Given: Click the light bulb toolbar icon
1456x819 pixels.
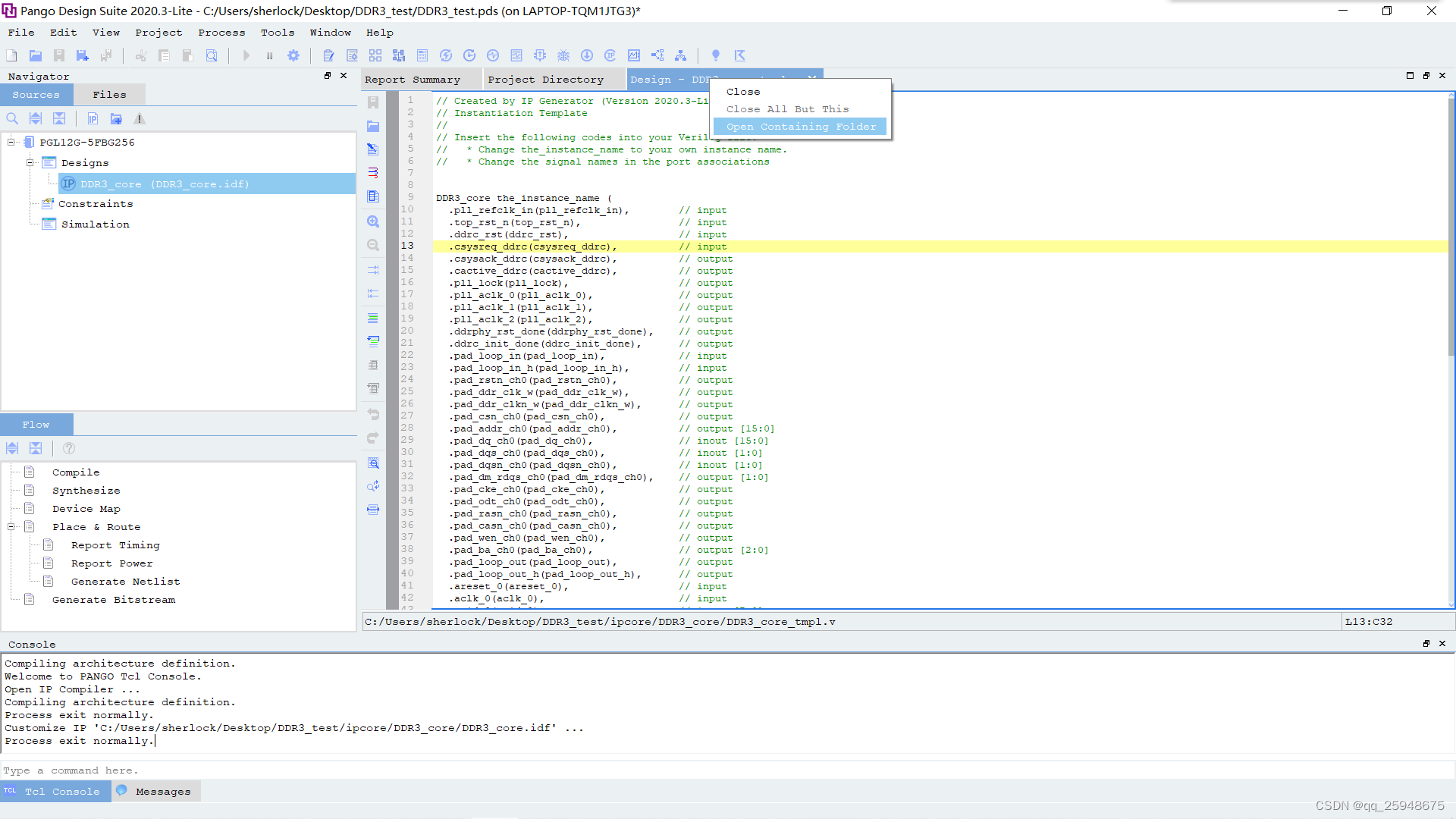Looking at the screenshot, I should [x=715, y=55].
